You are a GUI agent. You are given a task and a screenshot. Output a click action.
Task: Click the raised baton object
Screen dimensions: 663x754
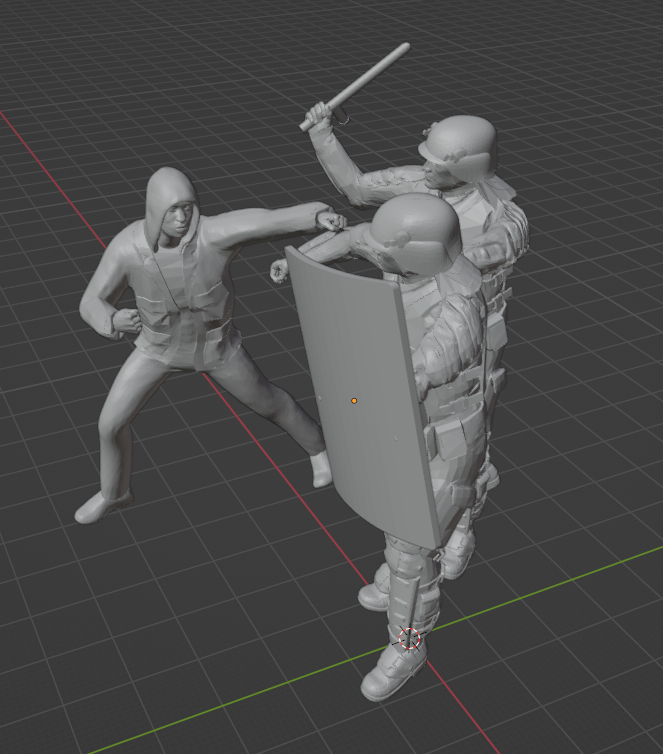(354, 87)
